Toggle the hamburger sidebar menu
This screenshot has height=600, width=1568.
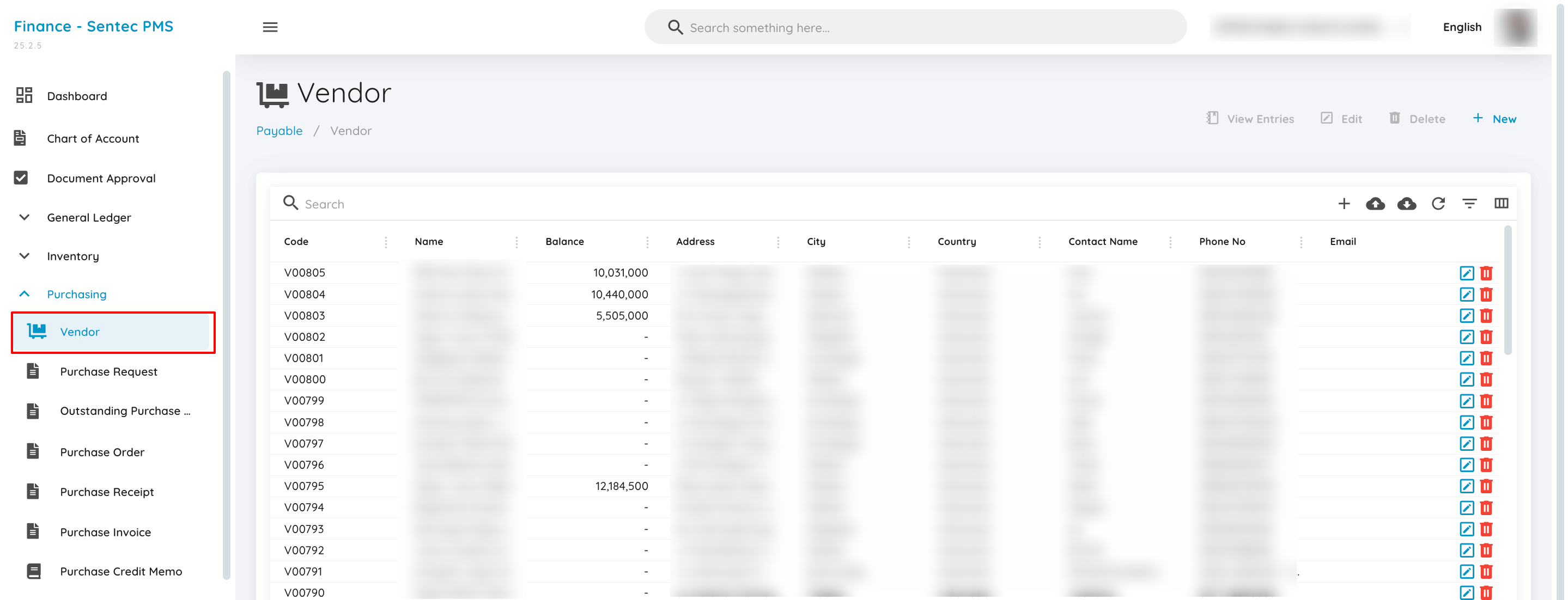point(270,27)
